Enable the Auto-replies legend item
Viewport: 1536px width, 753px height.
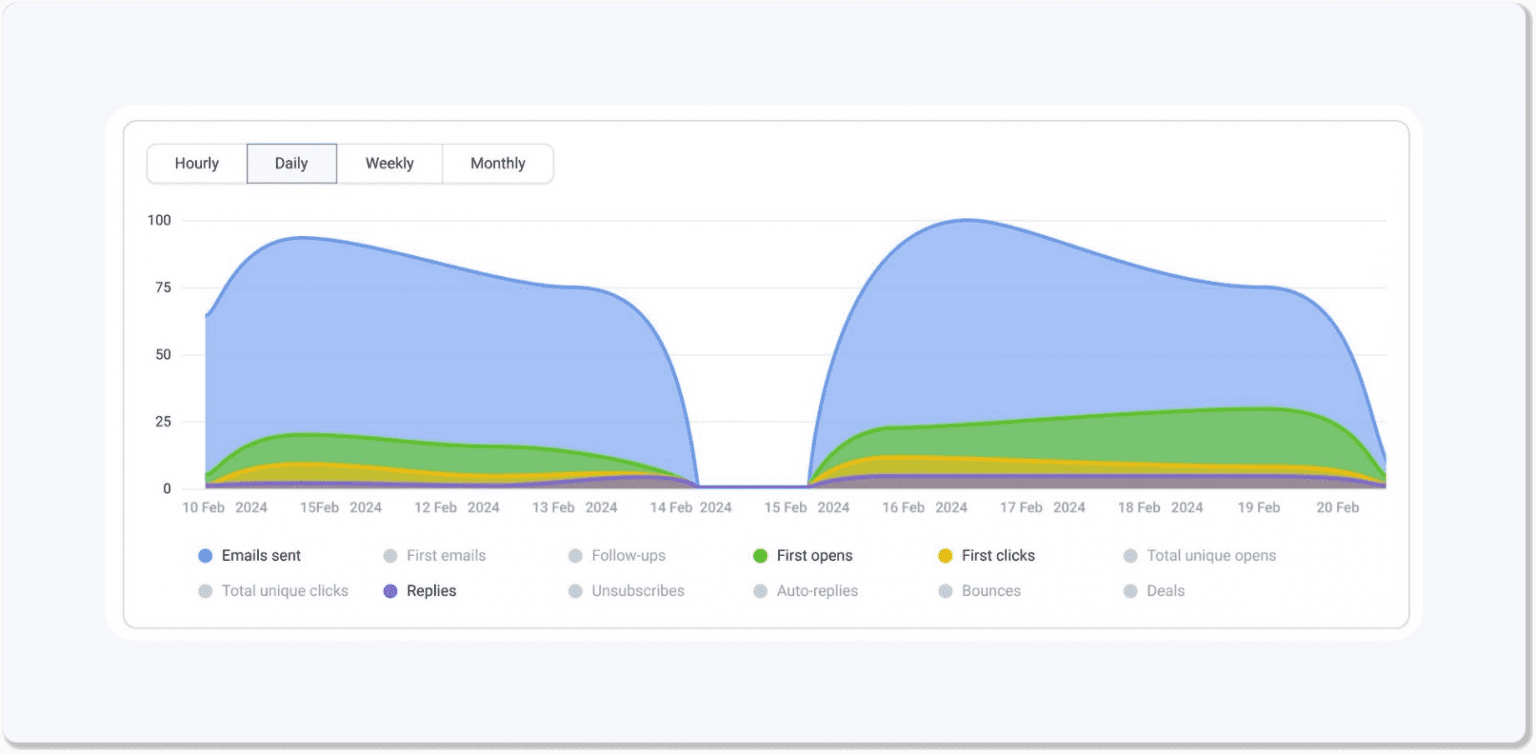click(x=806, y=591)
